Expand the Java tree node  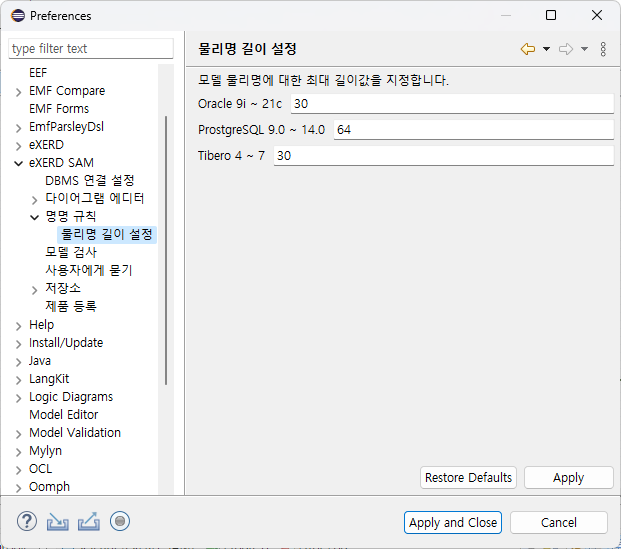[18, 362]
